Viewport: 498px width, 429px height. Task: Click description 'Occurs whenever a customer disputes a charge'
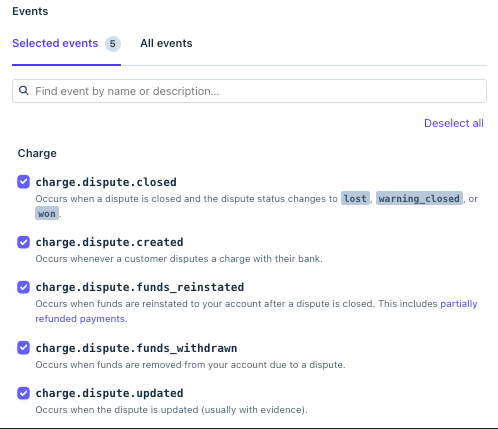(x=179, y=259)
